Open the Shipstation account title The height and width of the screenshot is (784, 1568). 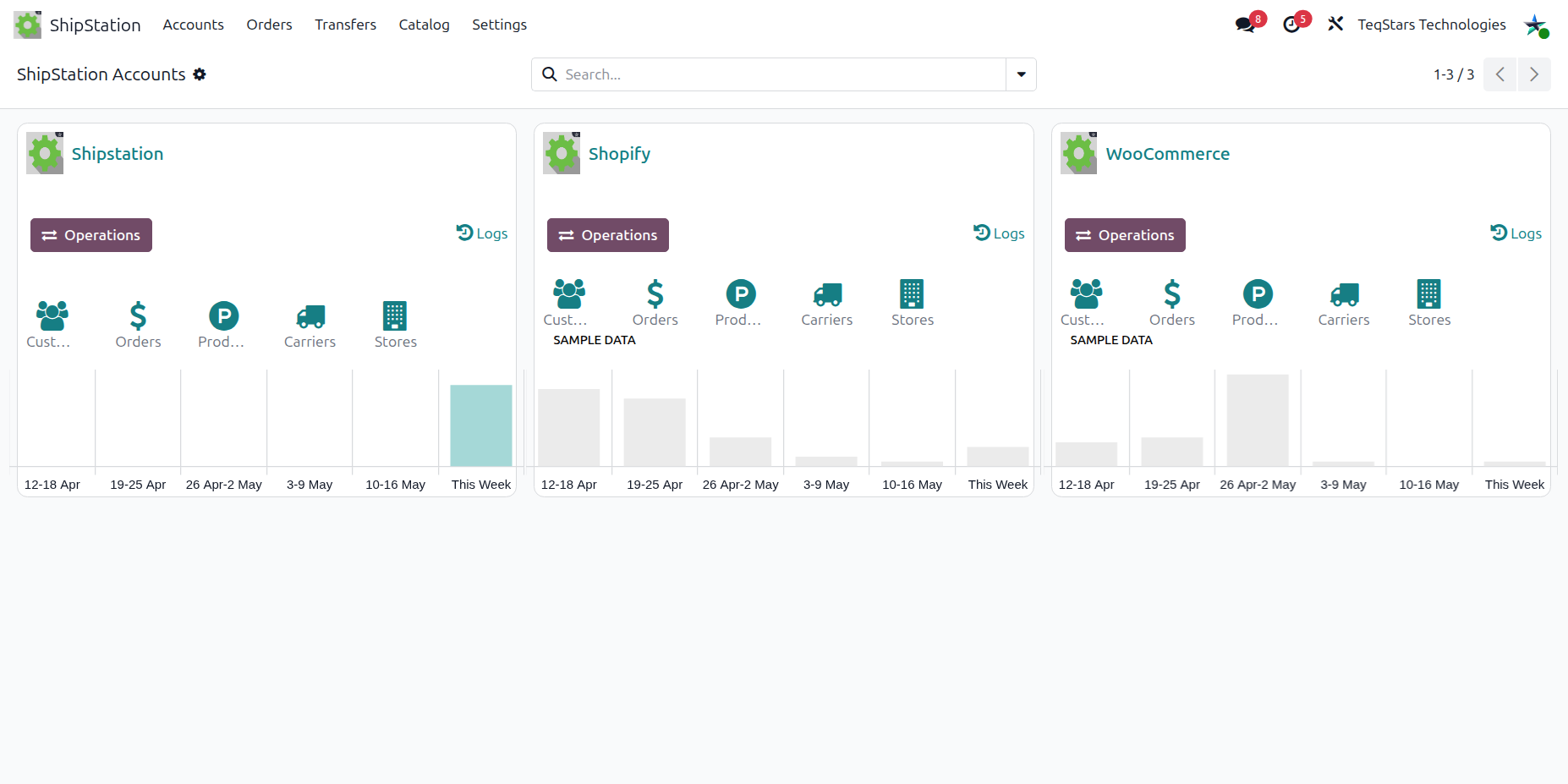pyautogui.click(x=118, y=154)
